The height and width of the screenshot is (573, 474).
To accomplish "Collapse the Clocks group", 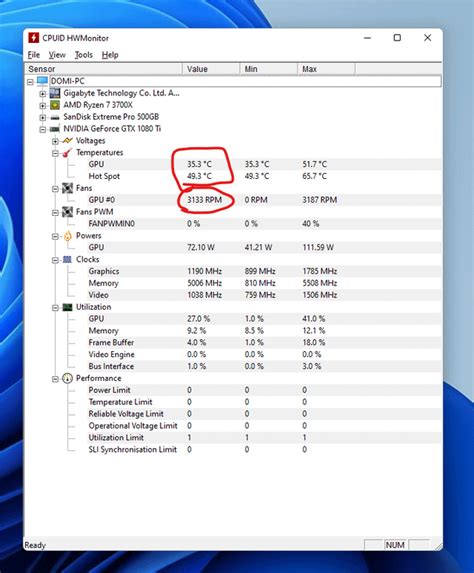I will (55, 260).
